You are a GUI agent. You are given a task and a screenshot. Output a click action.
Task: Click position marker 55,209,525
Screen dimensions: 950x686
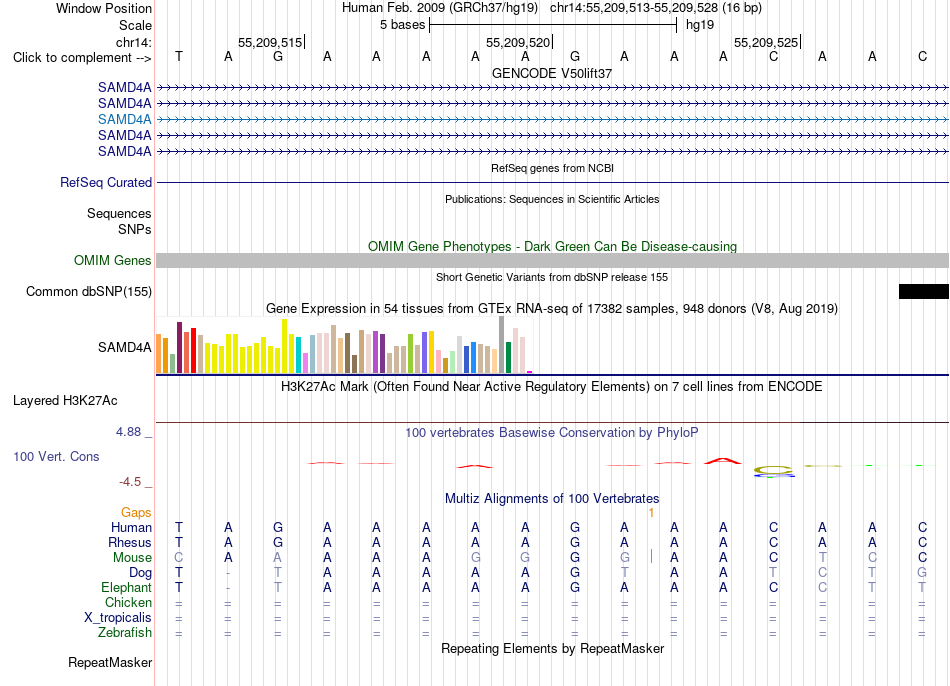766,42
